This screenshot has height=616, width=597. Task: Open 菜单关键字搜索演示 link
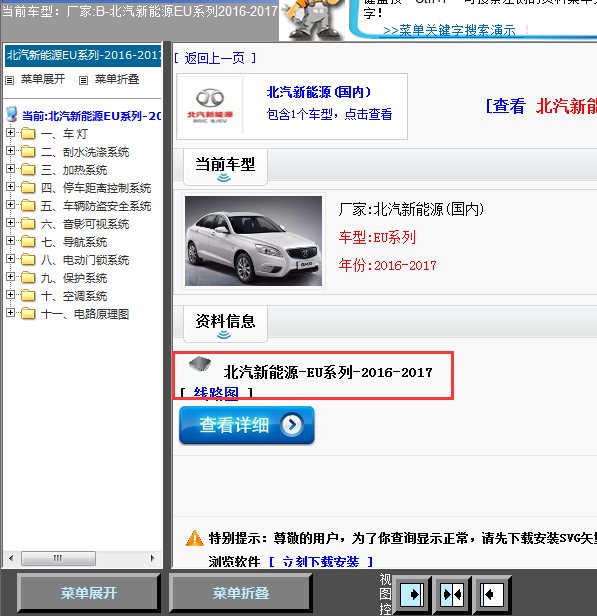(x=449, y=30)
